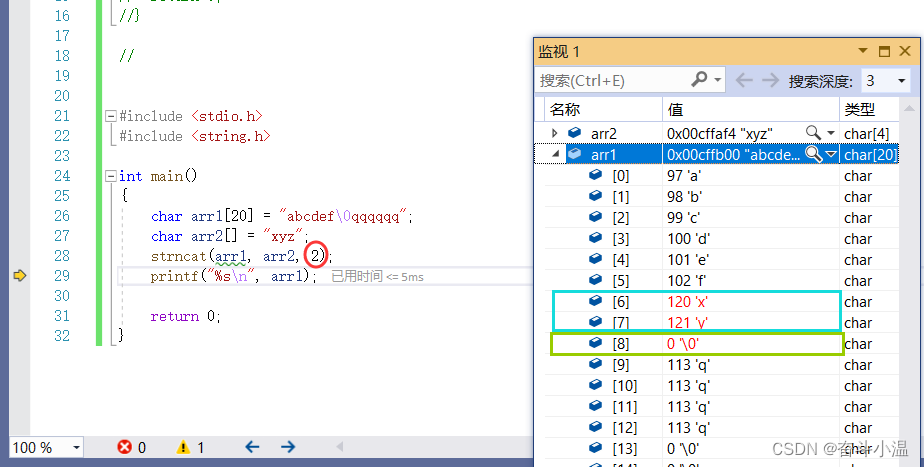Open the arr1 visualizer dropdown arrow
Screen dimensions: 924x467
[x=831, y=154]
